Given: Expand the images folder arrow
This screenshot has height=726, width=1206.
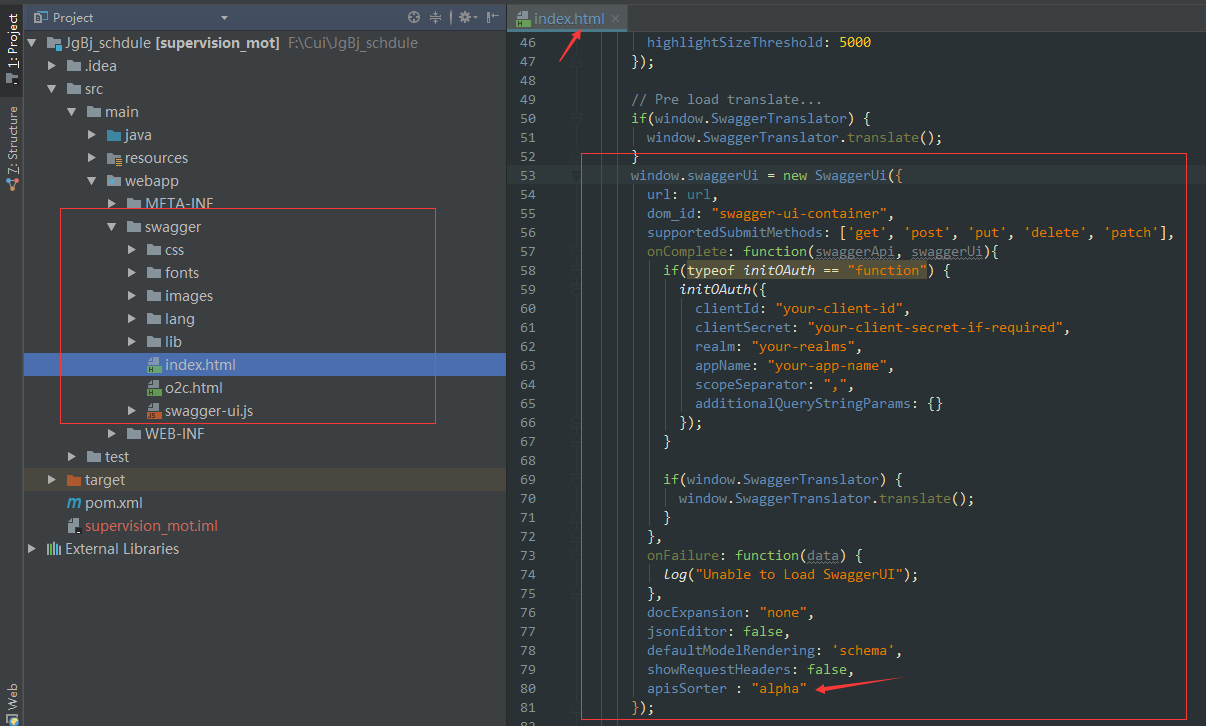Looking at the screenshot, I should [x=132, y=296].
